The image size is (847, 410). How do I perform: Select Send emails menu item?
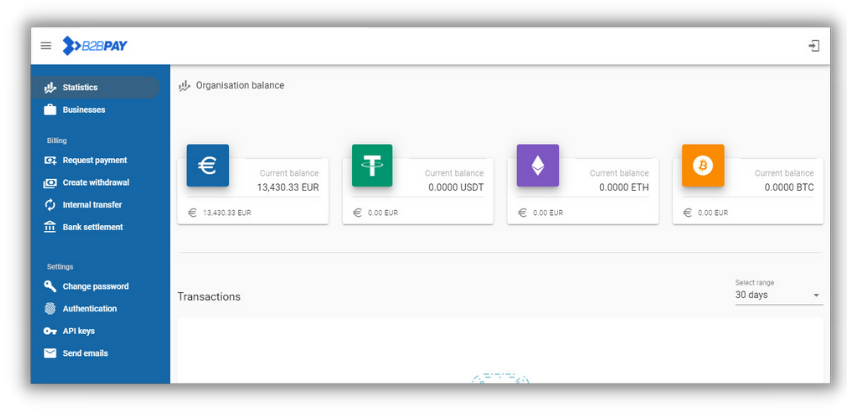point(95,353)
